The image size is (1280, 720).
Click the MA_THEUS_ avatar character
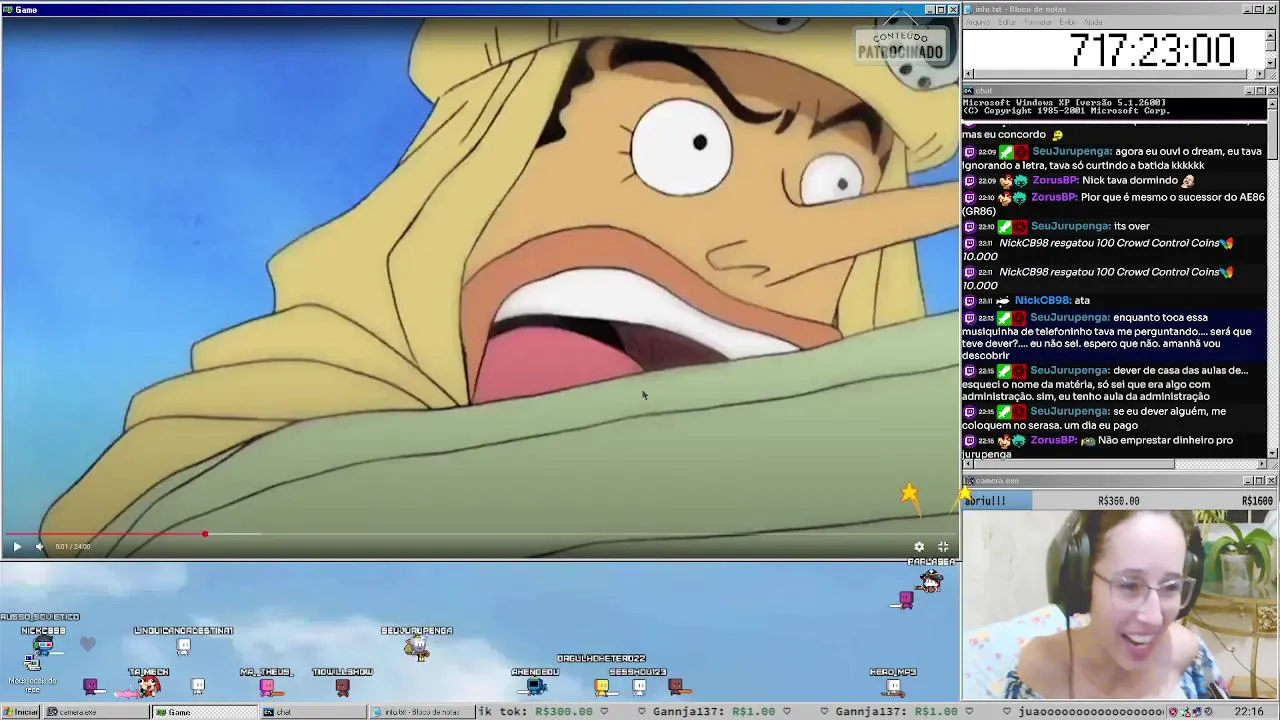click(x=267, y=686)
